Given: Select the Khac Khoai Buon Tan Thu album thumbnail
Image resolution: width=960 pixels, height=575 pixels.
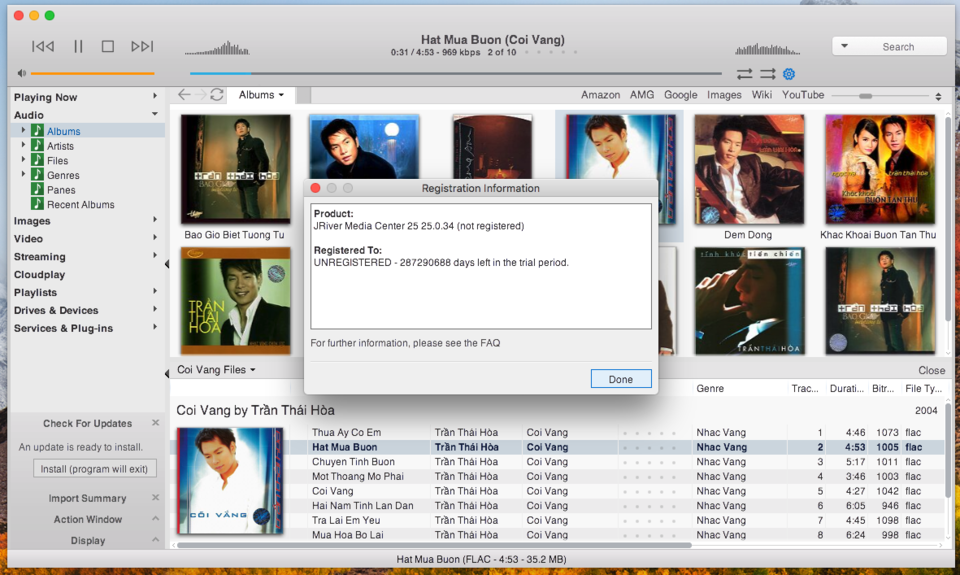Looking at the screenshot, I should pyautogui.click(x=880, y=169).
